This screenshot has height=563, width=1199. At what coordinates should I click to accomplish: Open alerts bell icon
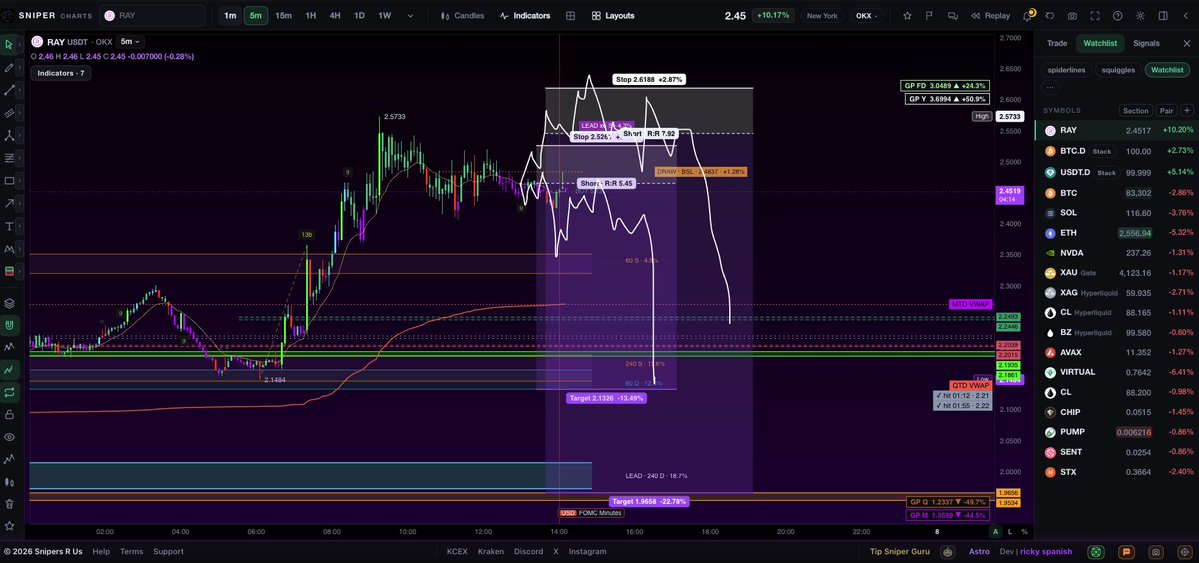(1027, 15)
